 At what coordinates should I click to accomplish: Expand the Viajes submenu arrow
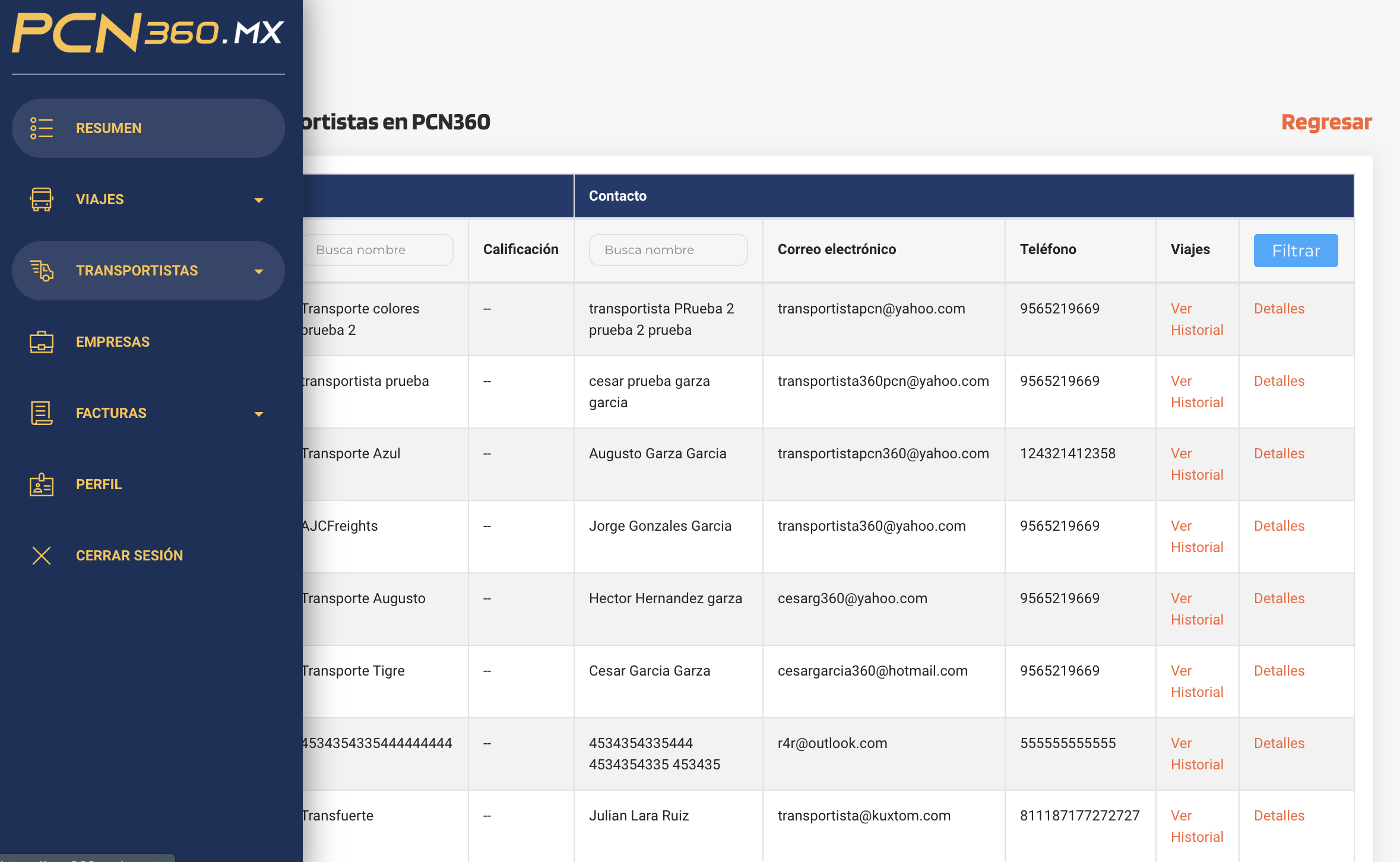point(258,200)
